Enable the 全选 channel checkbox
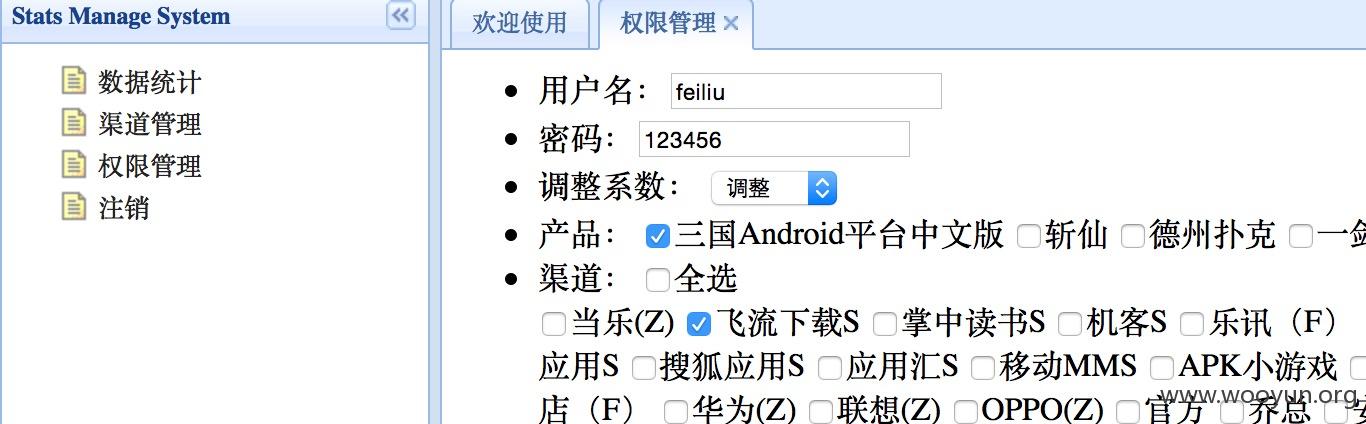The width and height of the screenshot is (1366, 424). pyautogui.click(x=657, y=279)
